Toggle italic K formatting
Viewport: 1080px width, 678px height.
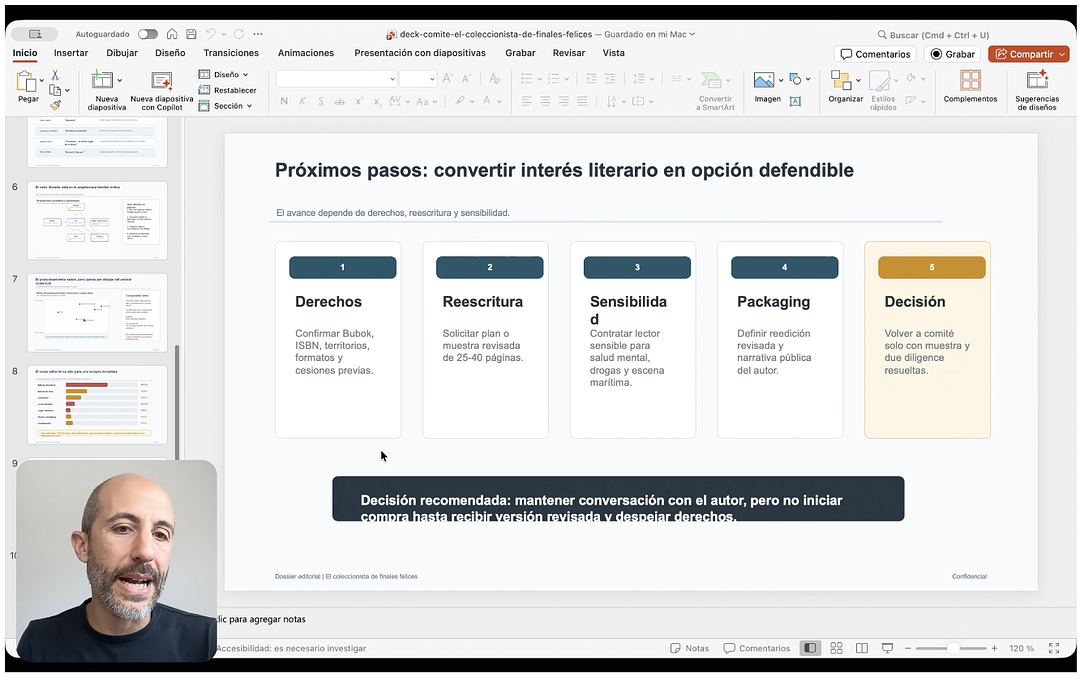tap(302, 101)
